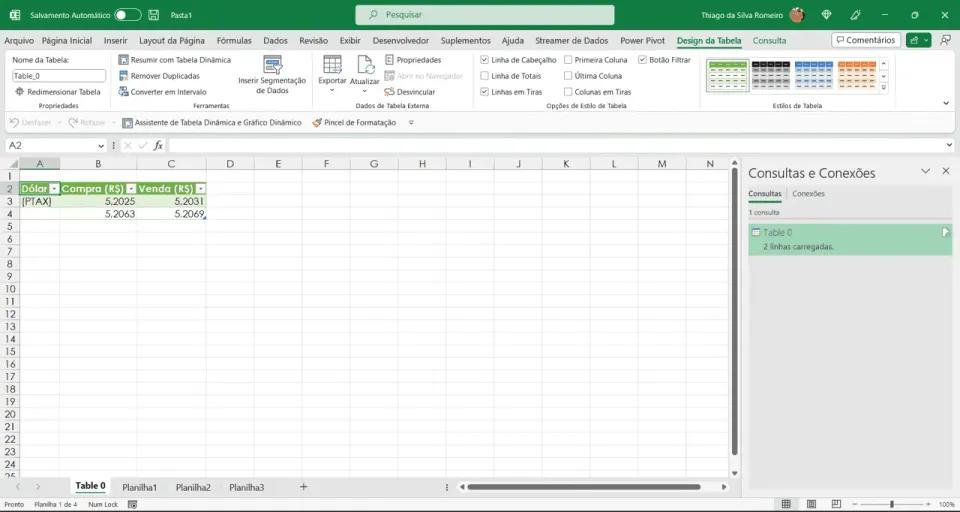Image resolution: width=960 pixels, height=512 pixels.
Task: Click the Exportar table icon
Action: coord(332,64)
